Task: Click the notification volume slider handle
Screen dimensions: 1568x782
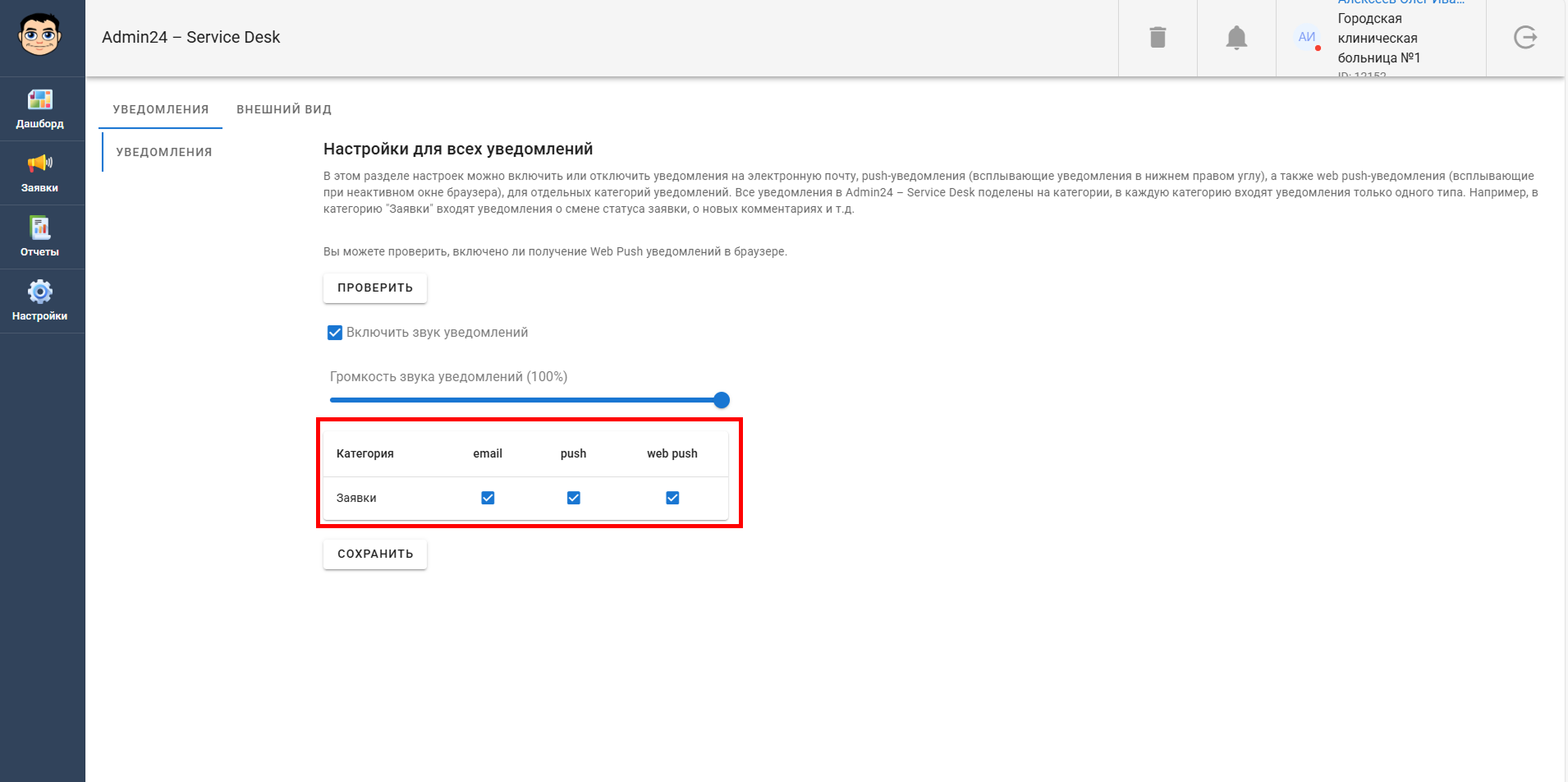Action: [722, 400]
